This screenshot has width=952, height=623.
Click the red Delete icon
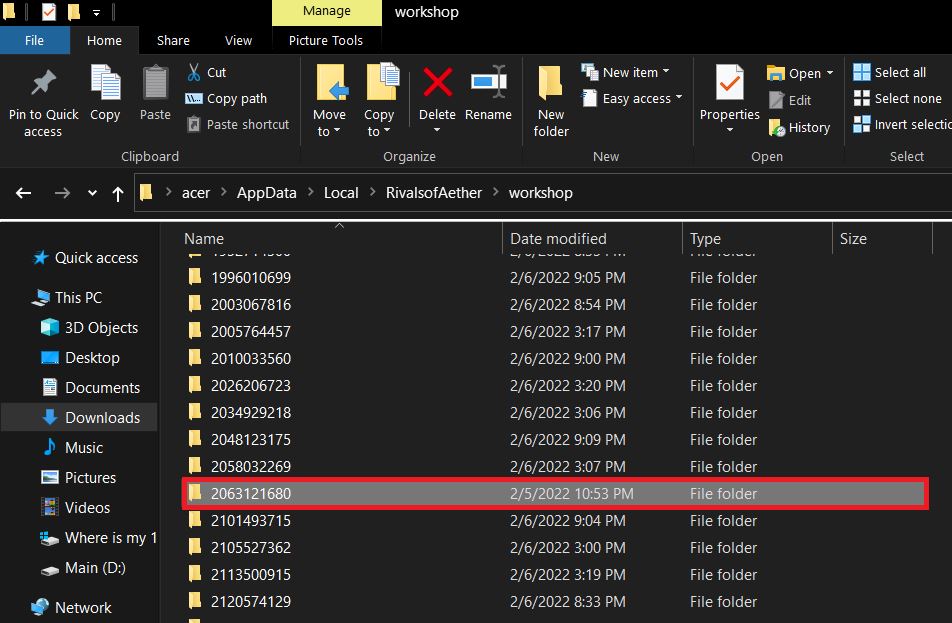coord(437,82)
